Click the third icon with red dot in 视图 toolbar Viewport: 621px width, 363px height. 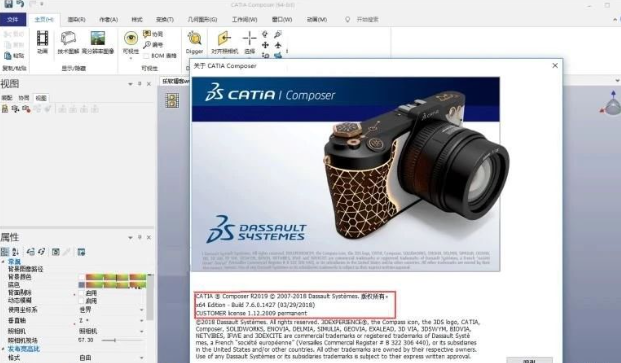(x=26, y=109)
